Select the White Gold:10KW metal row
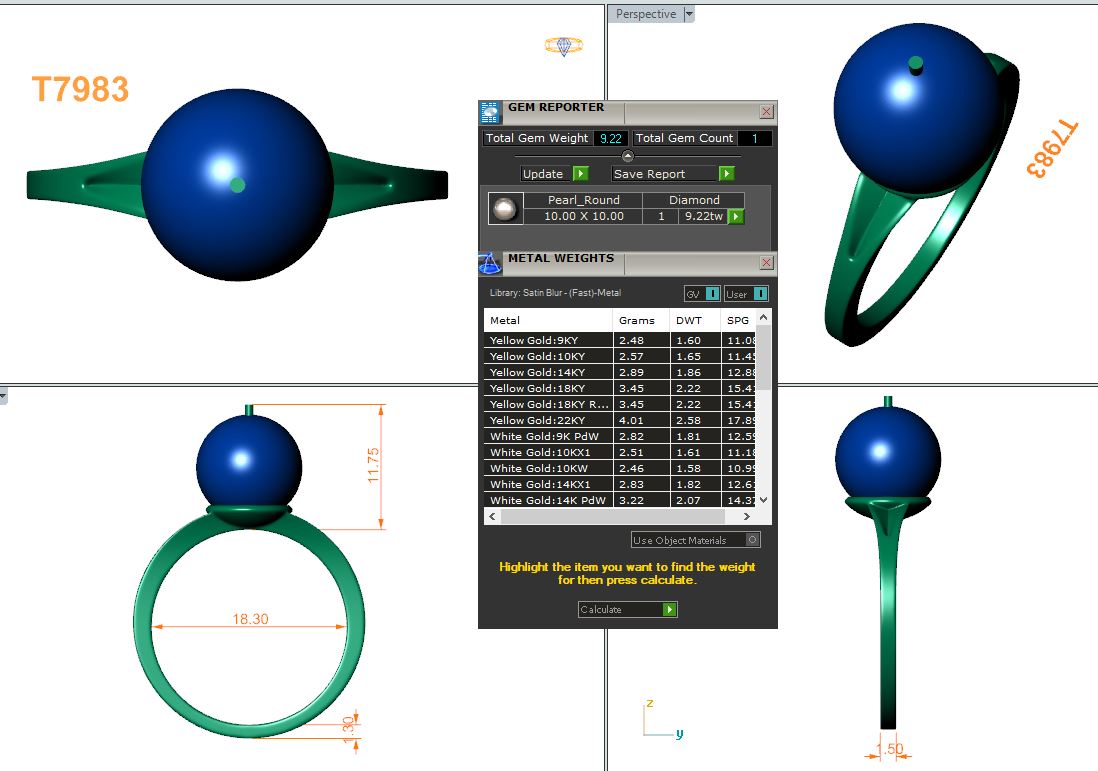This screenshot has width=1098, height=771. coord(548,469)
